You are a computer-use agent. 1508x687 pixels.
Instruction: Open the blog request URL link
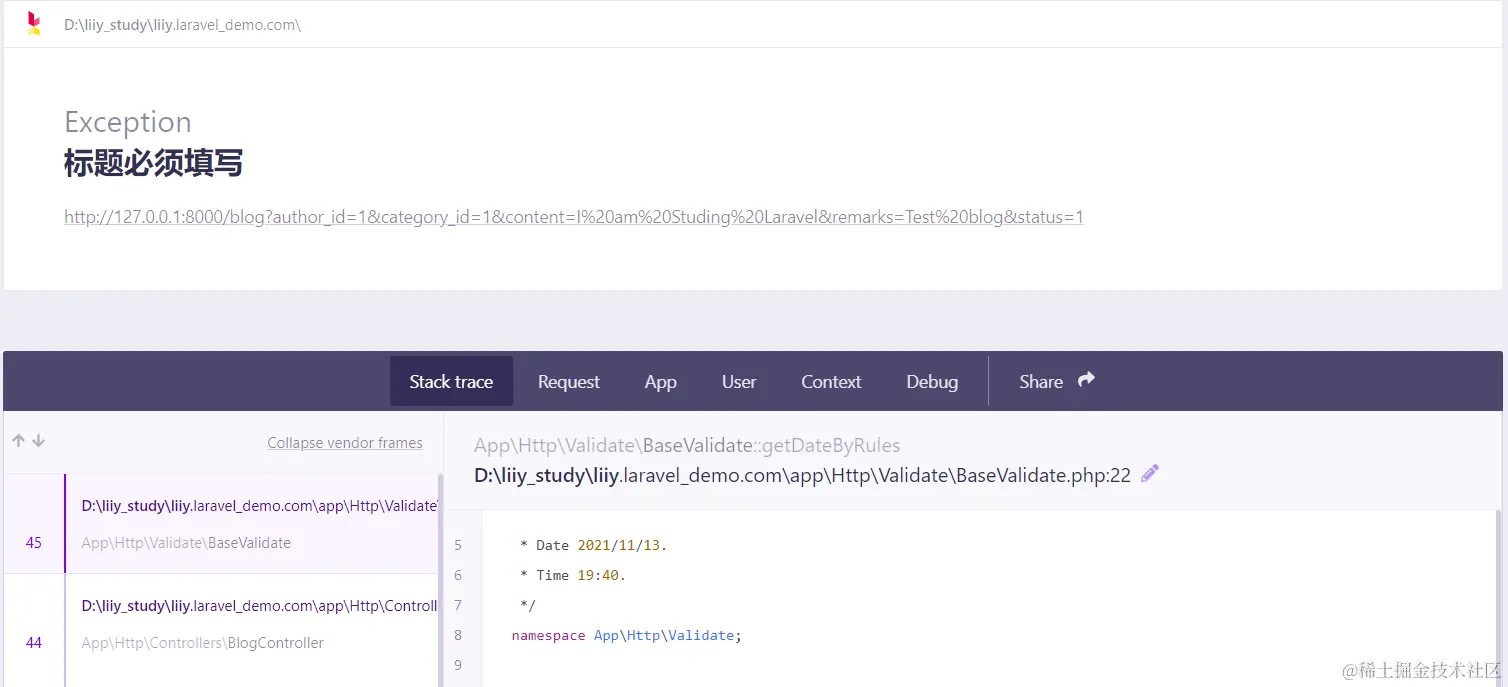point(573,217)
